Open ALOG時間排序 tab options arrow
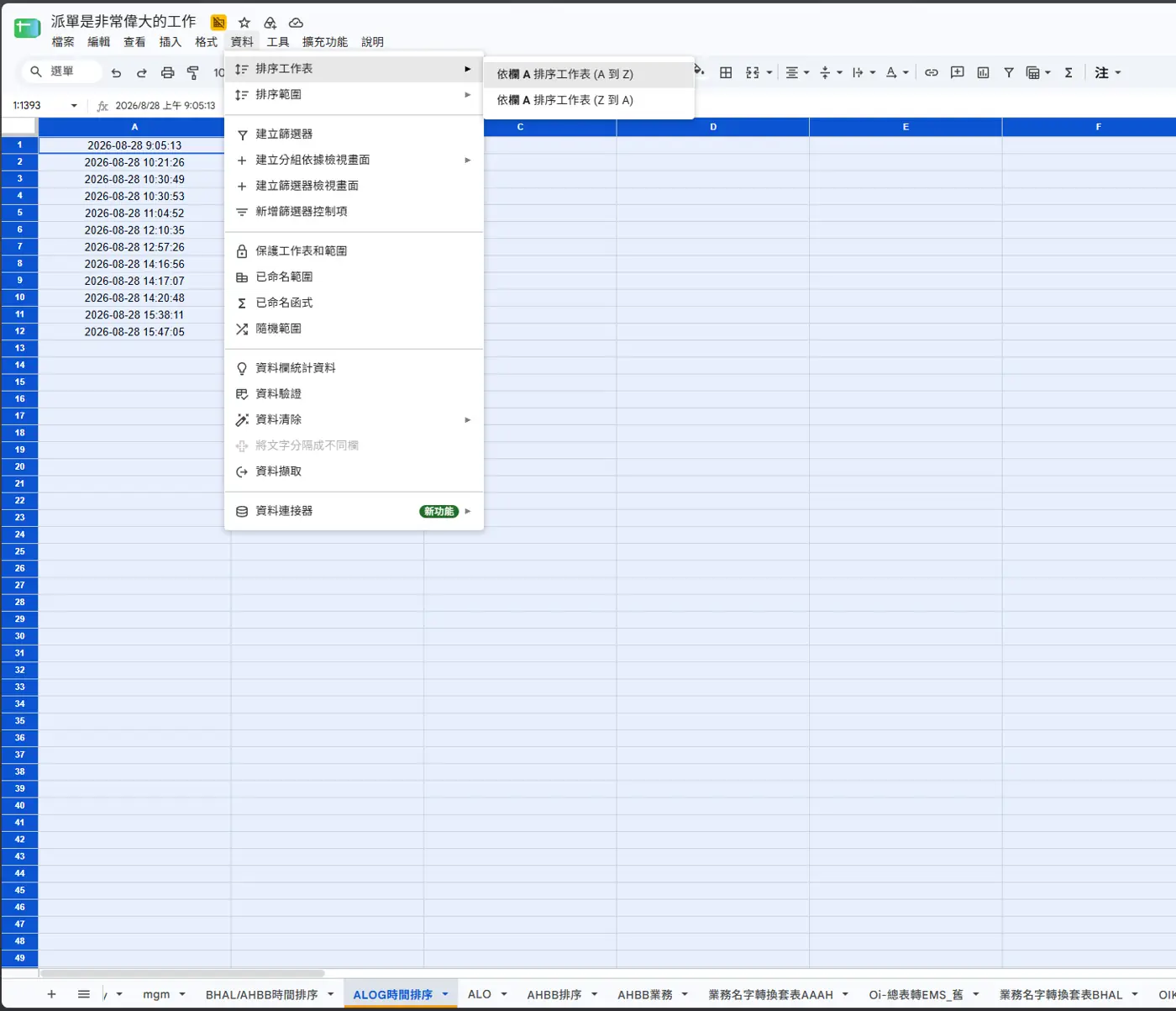The image size is (1176, 1011). (x=445, y=994)
